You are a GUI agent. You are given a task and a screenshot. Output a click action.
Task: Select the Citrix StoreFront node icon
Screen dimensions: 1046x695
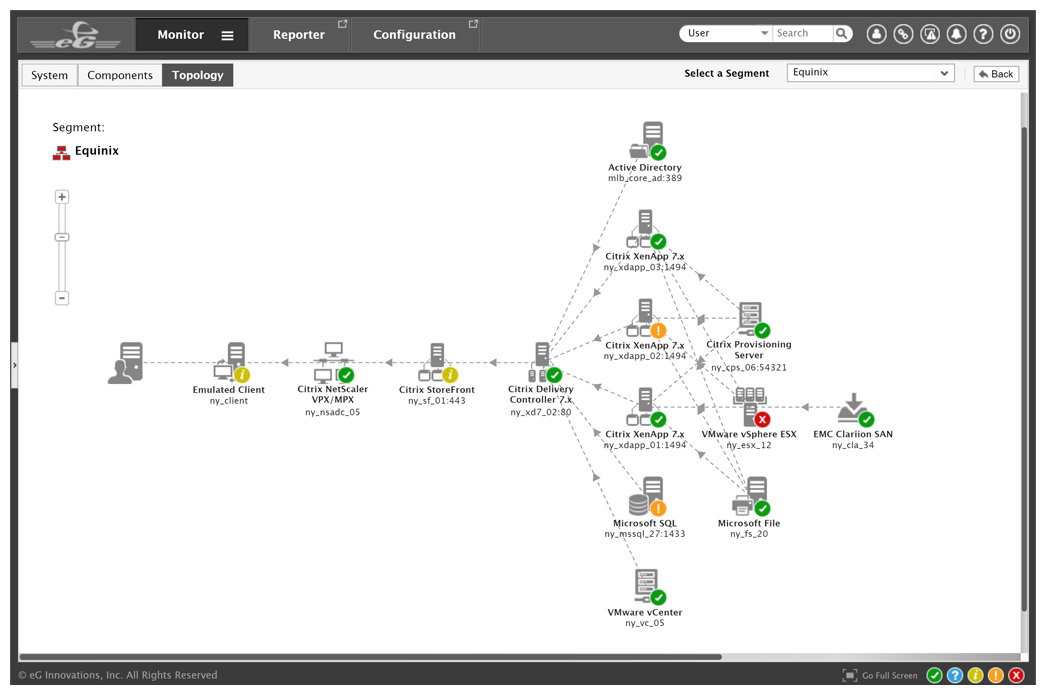pyautogui.click(x=438, y=363)
